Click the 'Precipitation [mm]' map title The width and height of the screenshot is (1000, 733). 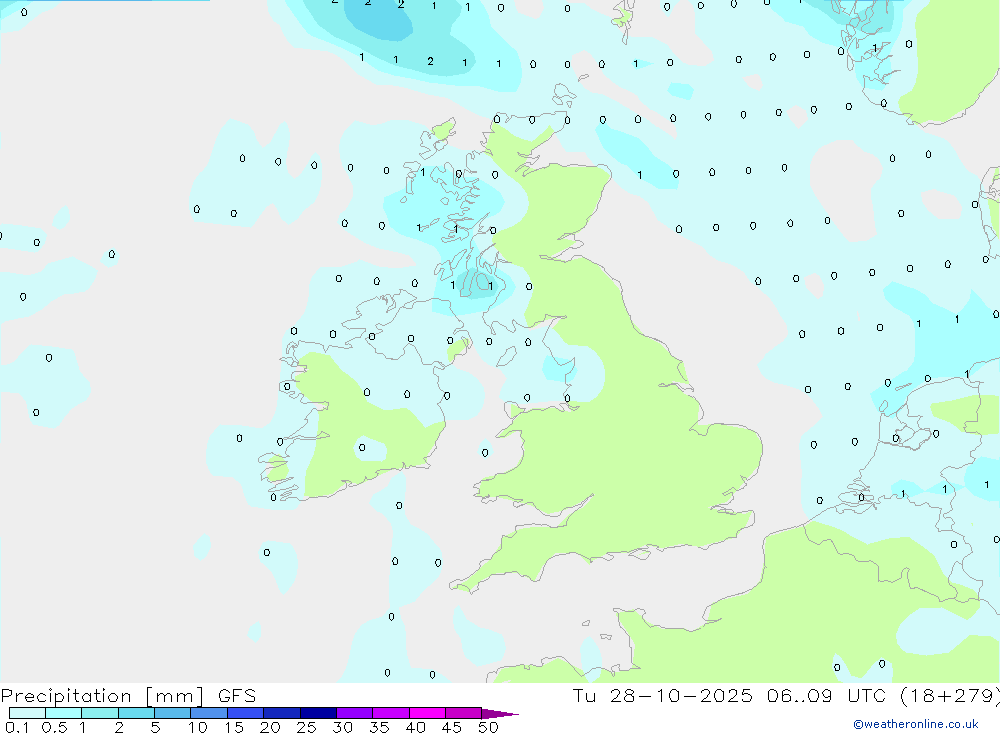pyautogui.click(x=102, y=696)
